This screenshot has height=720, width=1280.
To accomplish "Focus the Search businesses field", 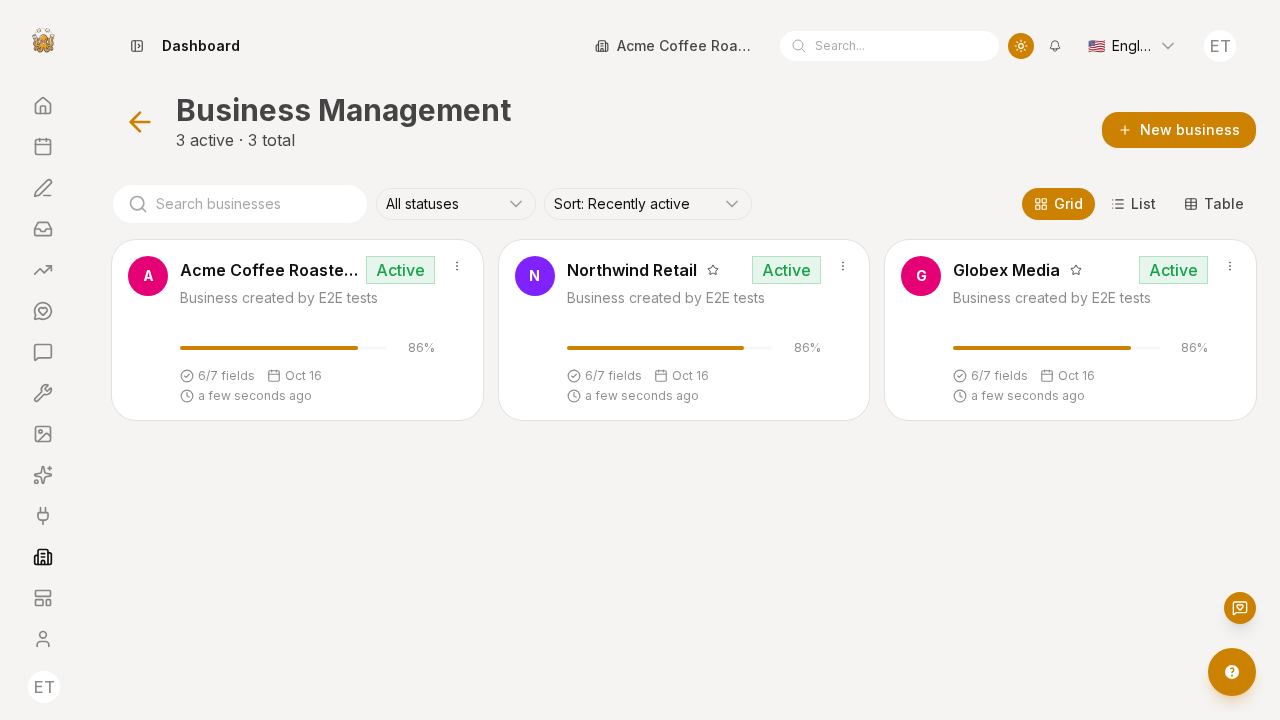I will click(240, 204).
